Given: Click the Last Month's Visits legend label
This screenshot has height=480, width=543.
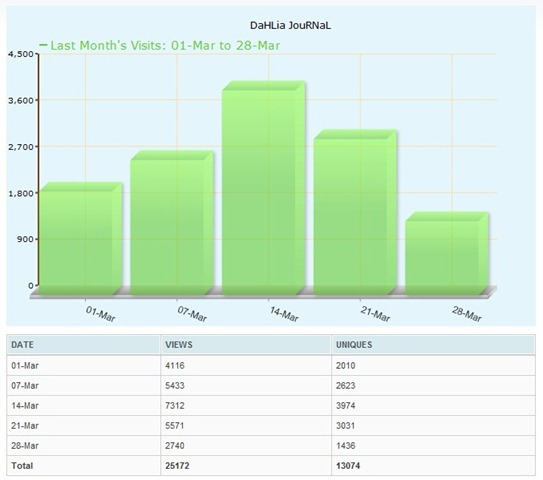Looking at the screenshot, I should tap(165, 45).
